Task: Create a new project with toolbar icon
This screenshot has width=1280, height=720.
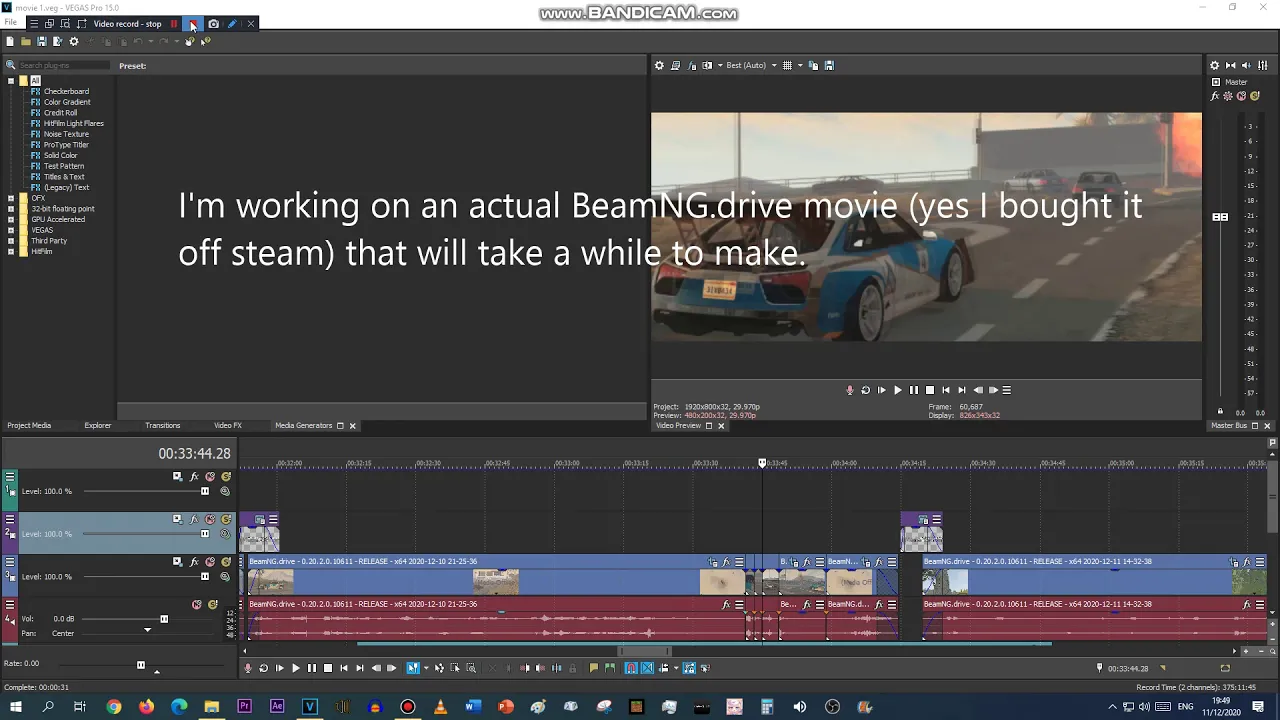Action: 10,41
